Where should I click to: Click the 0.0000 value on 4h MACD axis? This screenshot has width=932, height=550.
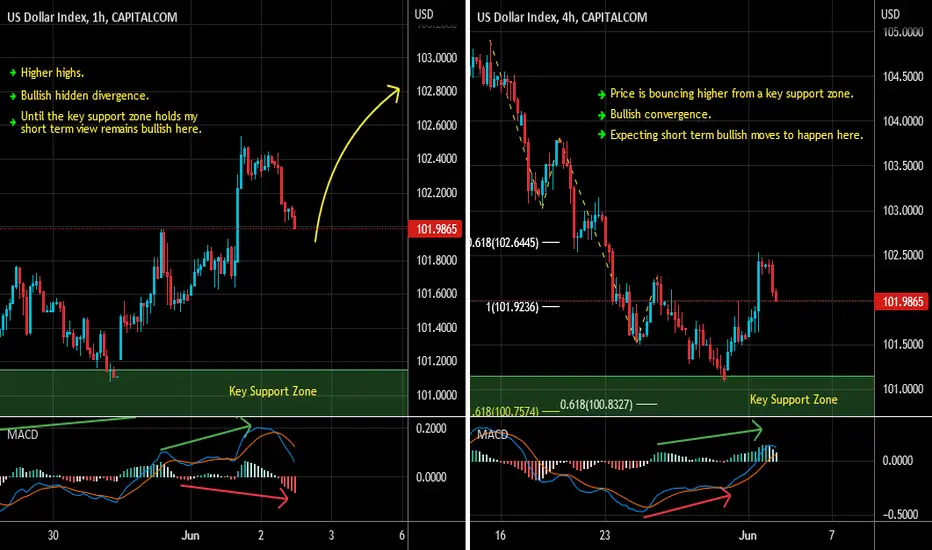click(x=898, y=461)
